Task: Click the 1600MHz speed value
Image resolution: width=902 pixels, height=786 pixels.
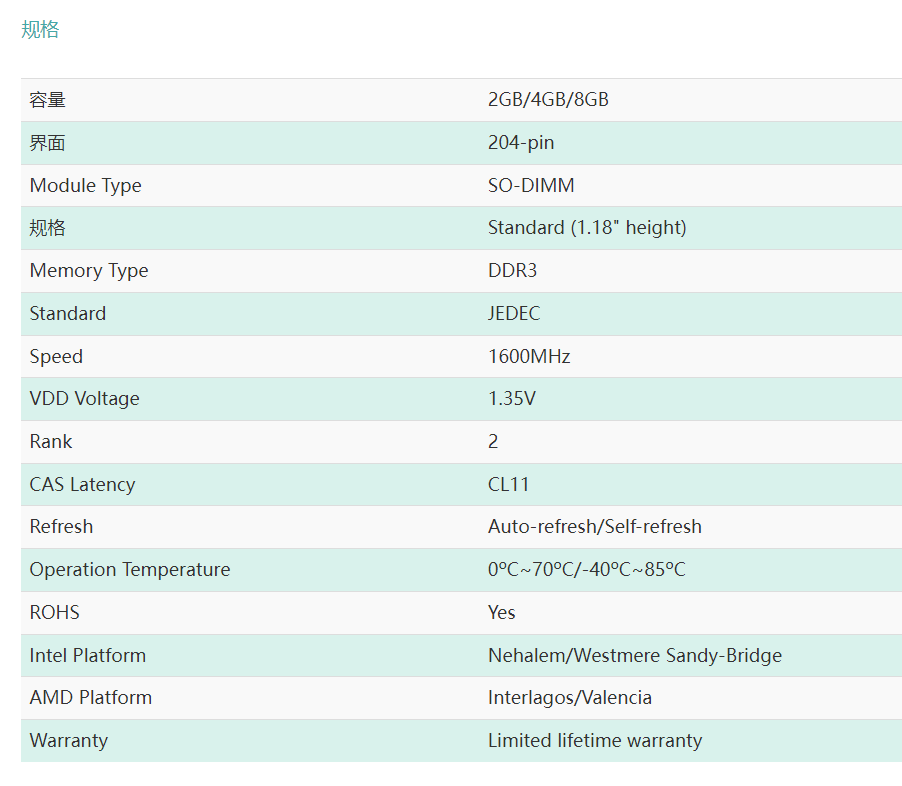Action: click(x=529, y=356)
